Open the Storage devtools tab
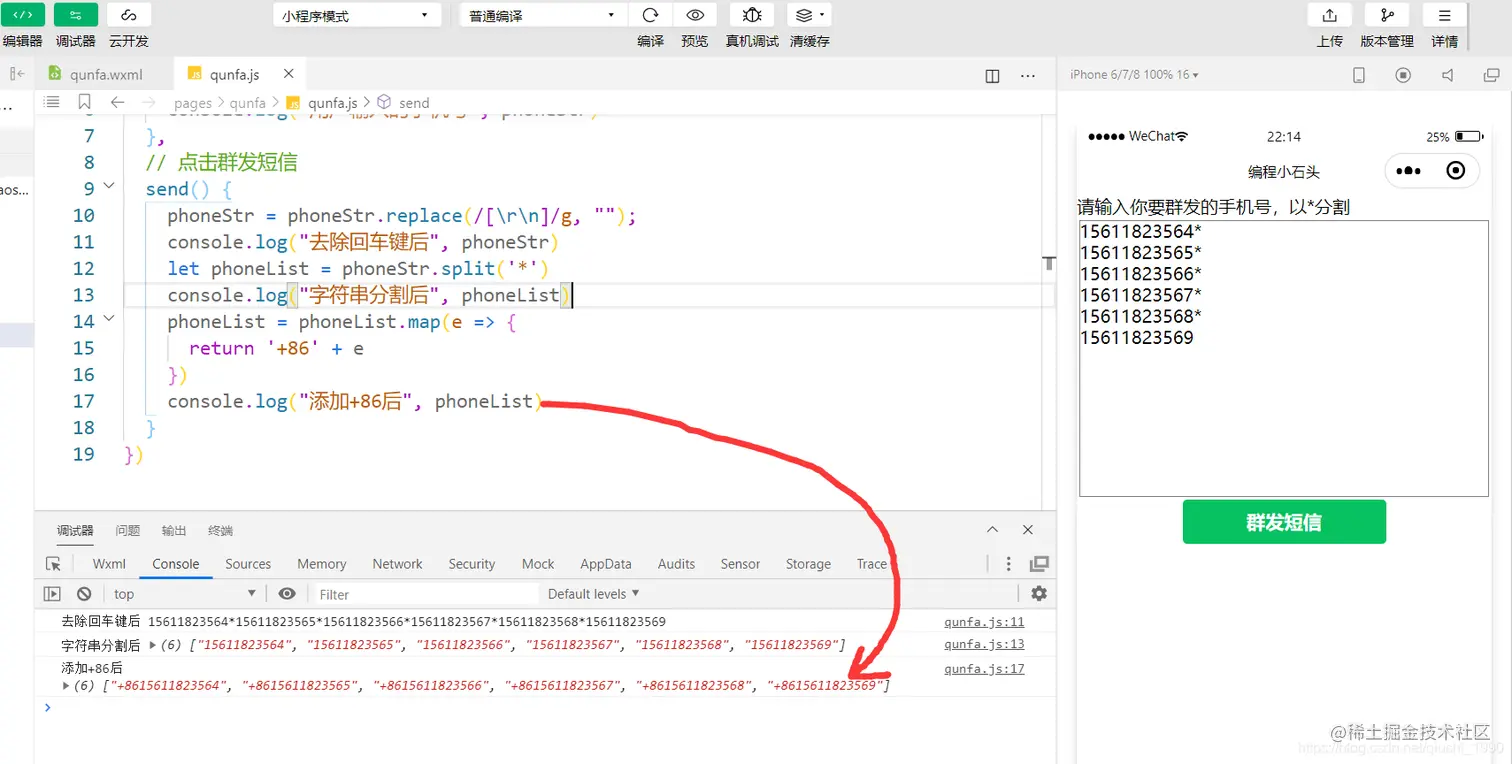The width and height of the screenshot is (1512, 764). 808,564
